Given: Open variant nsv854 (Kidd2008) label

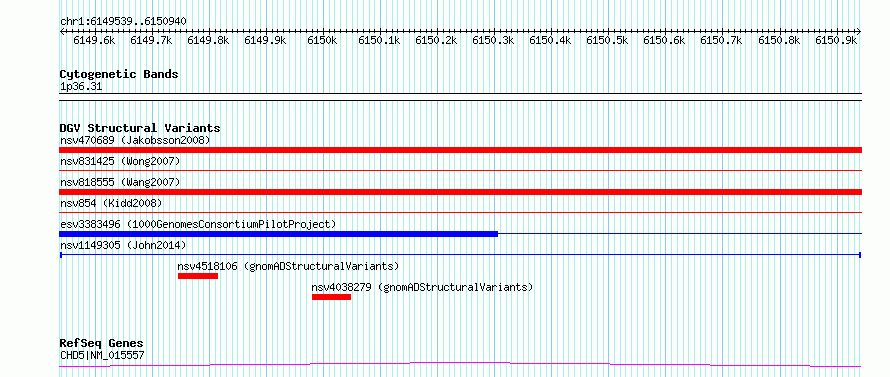Looking at the screenshot, I should pyautogui.click(x=111, y=203).
